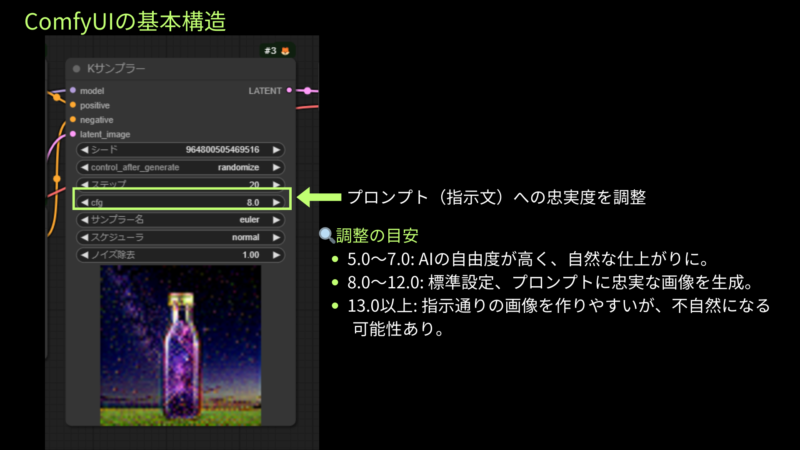This screenshot has width=800, height=450.
Task: Click the latent_image input connector dot
Action: pyautogui.click(x=73, y=134)
